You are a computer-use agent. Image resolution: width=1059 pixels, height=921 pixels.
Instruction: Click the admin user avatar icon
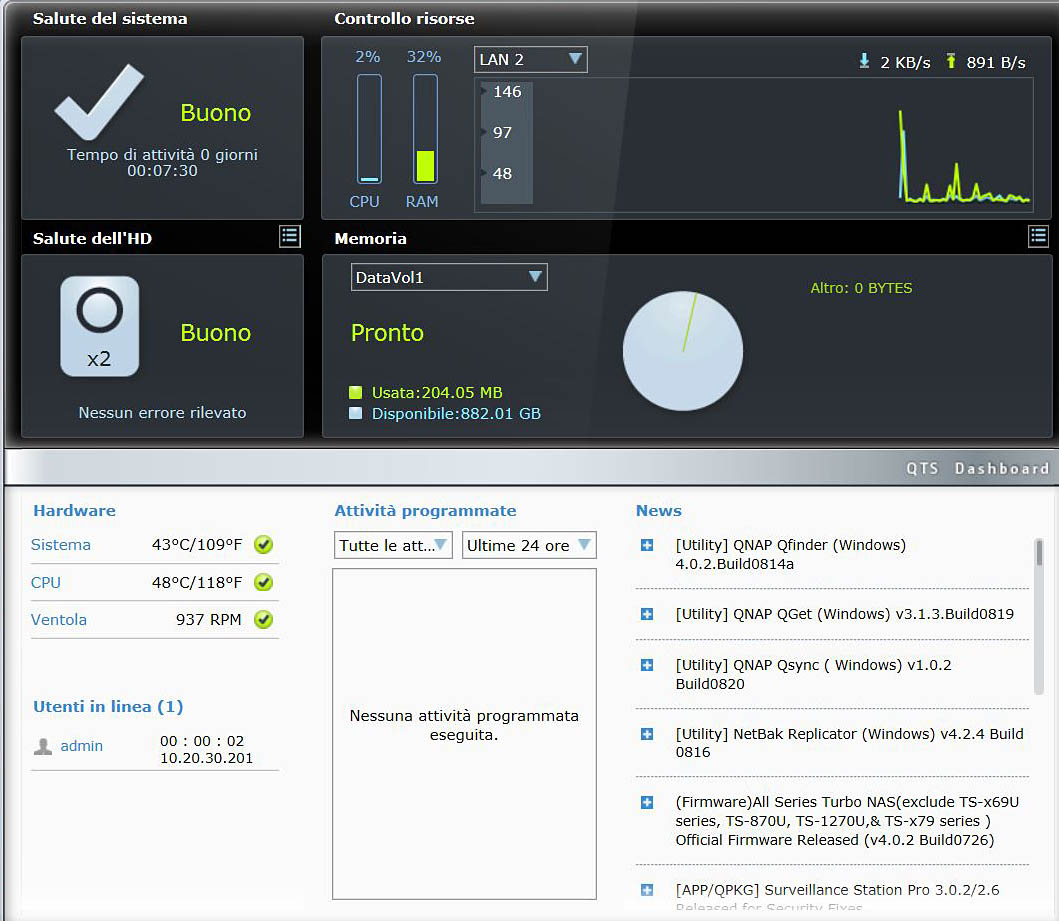pyautogui.click(x=43, y=746)
